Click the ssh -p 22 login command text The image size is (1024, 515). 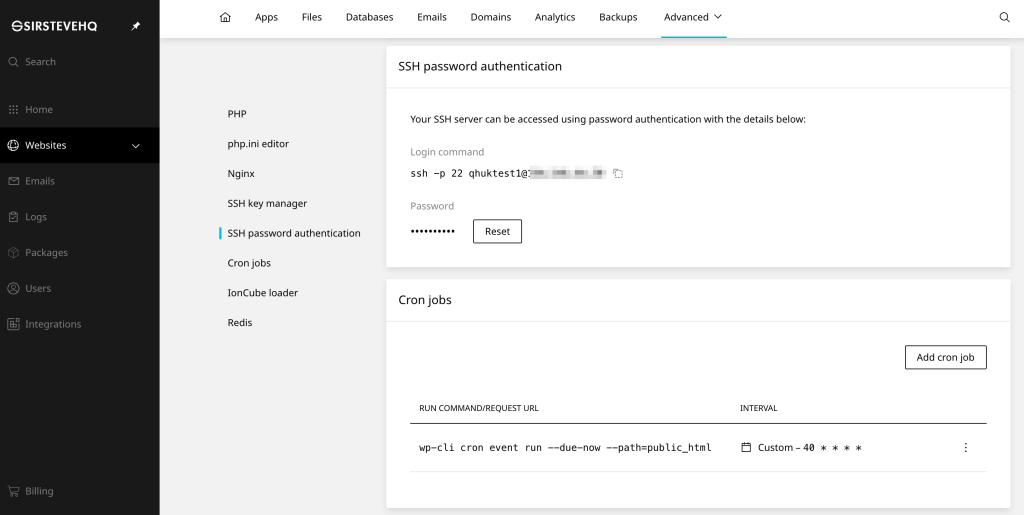(508, 174)
